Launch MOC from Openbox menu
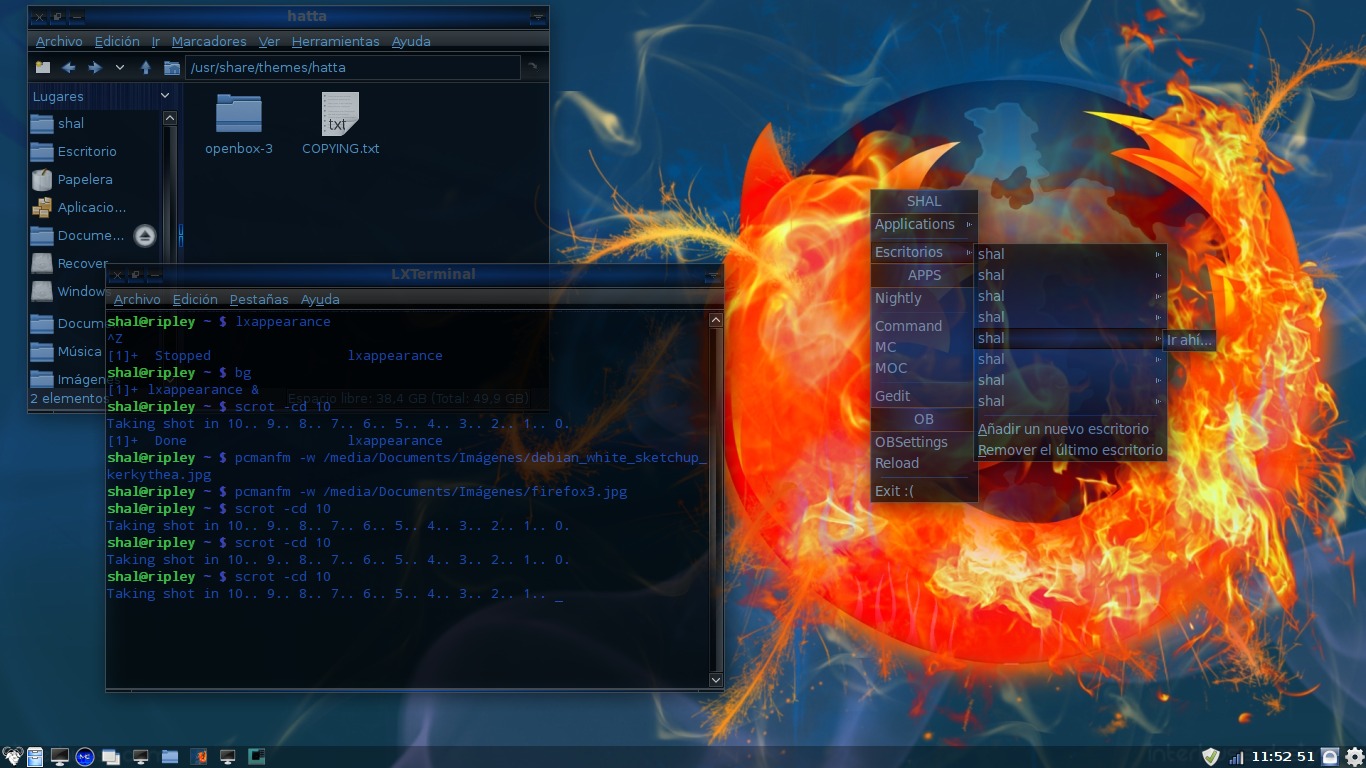The image size is (1366, 768). pos(924,368)
